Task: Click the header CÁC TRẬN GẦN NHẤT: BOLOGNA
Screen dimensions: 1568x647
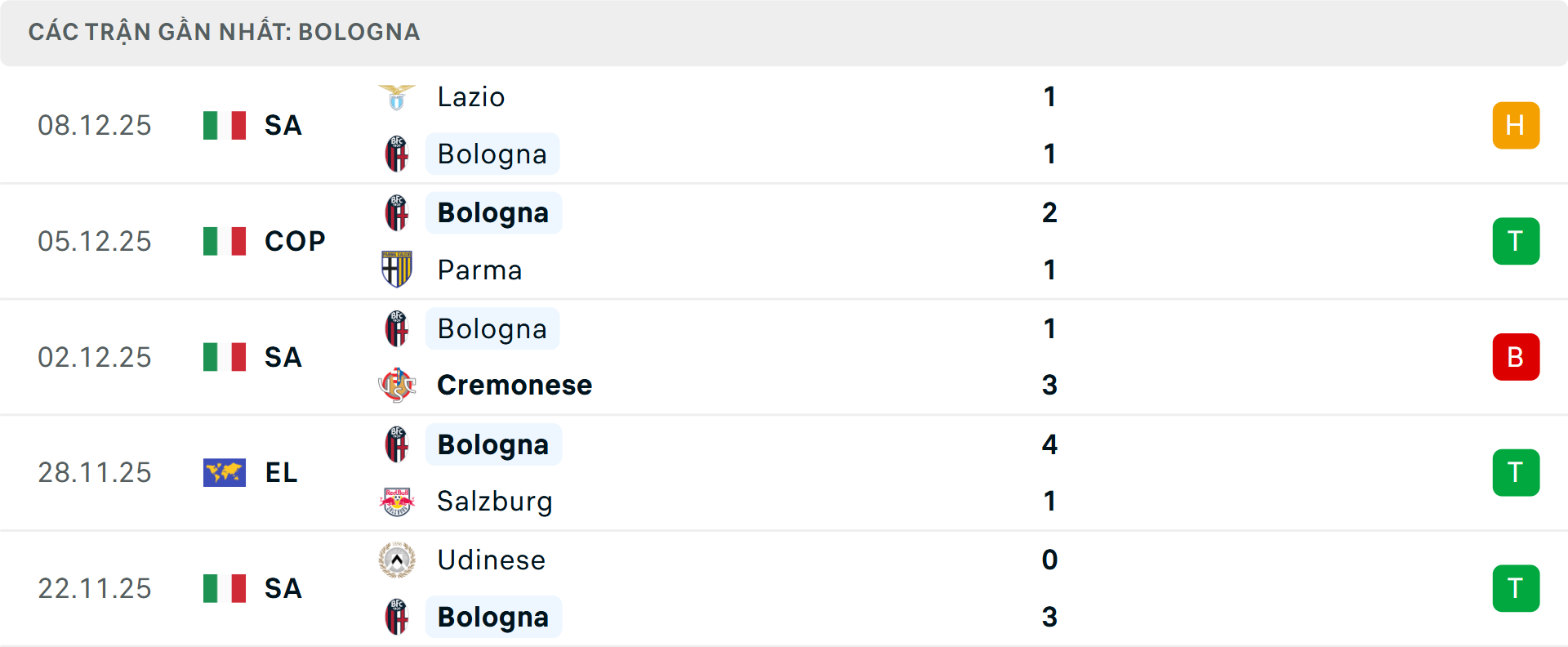Action: [x=224, y=32]
